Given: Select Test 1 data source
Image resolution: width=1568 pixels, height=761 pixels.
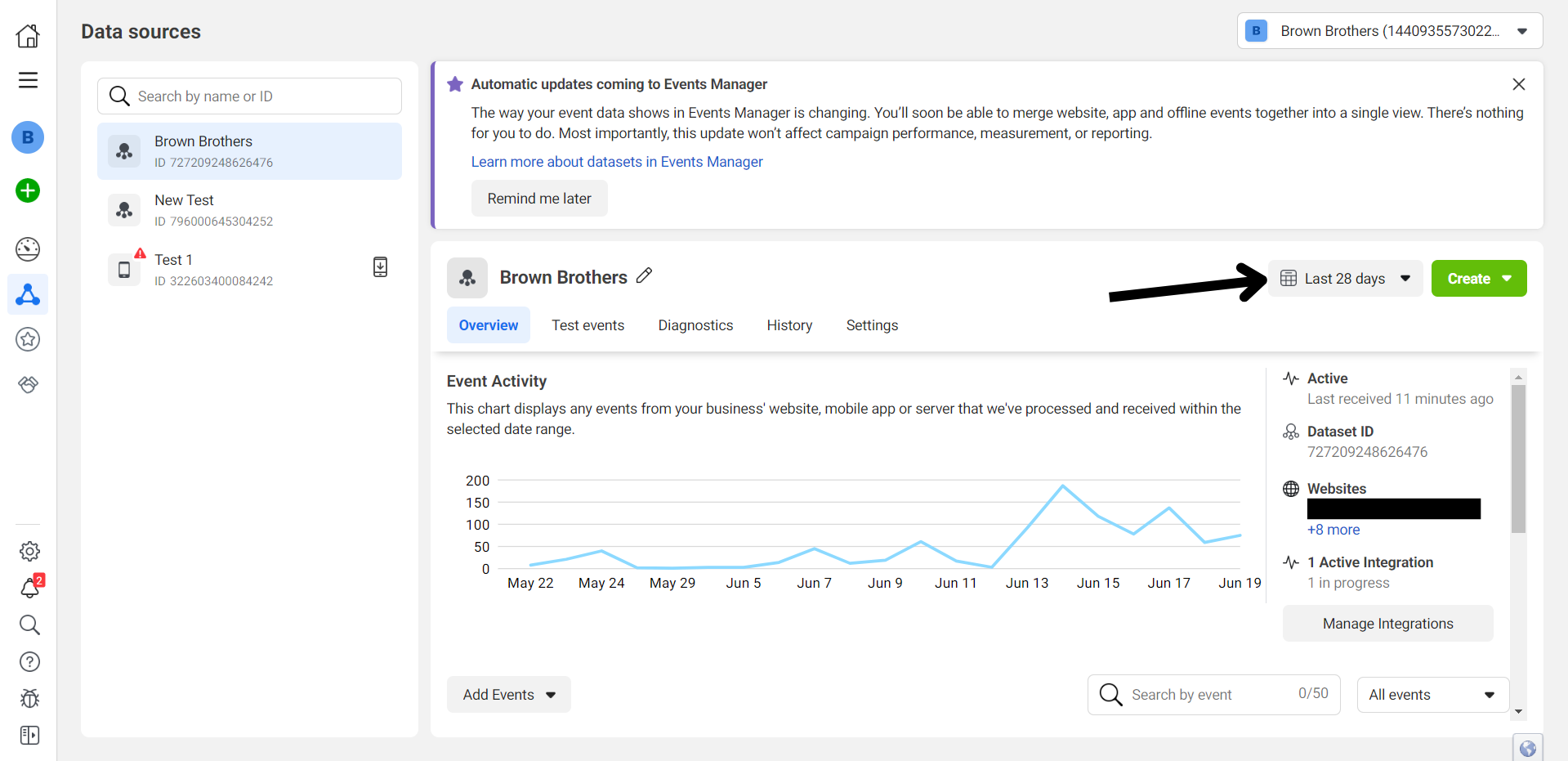Looking at the screenshot, I should click(x=249, y=270).
